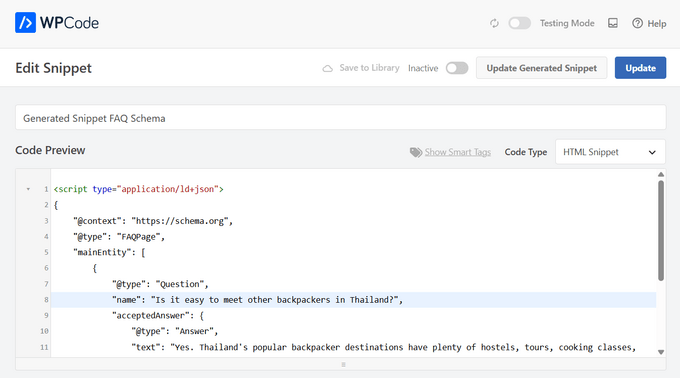Click the snippet title input field

(x=340, y=117)
